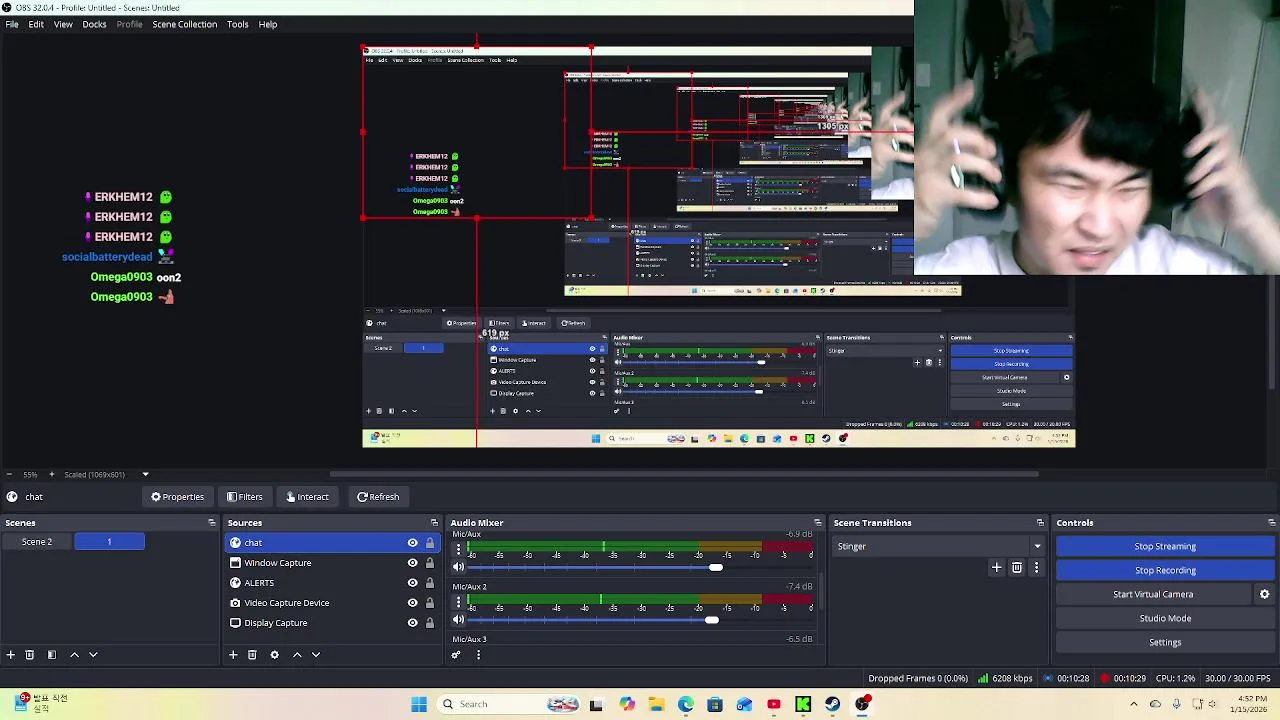The image size is (1280, 720).
Task: Adjust Mic/Aux 2 volume slider
Action: click(711, 620)
